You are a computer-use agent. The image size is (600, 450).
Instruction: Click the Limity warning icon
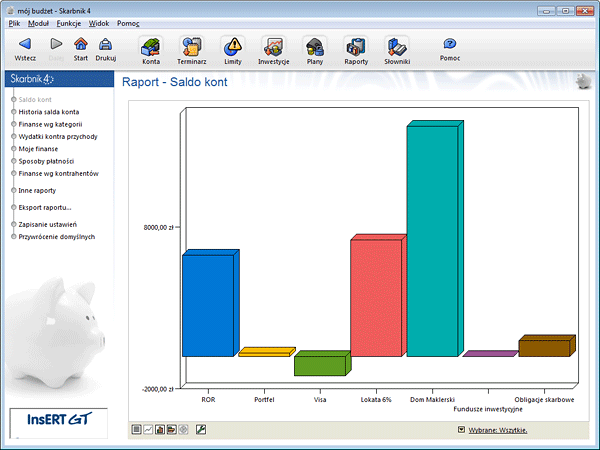coord(233,46)
